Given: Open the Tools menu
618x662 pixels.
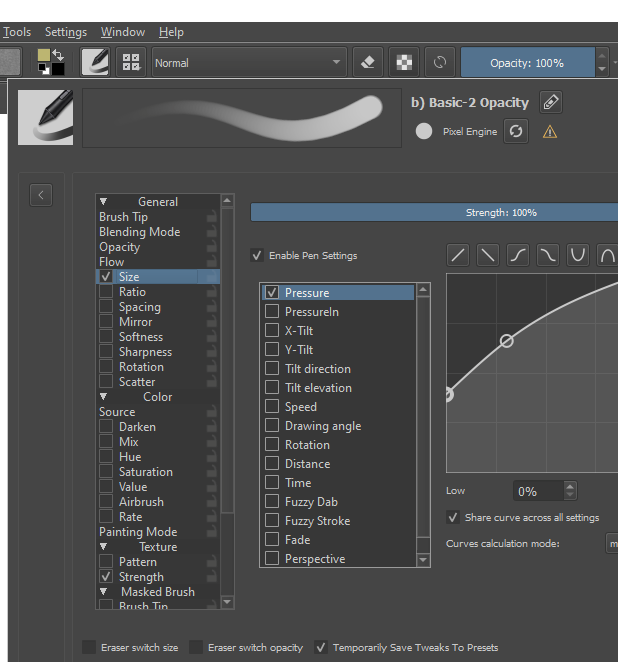Looking at the screenshot, I should pos(17,32).
